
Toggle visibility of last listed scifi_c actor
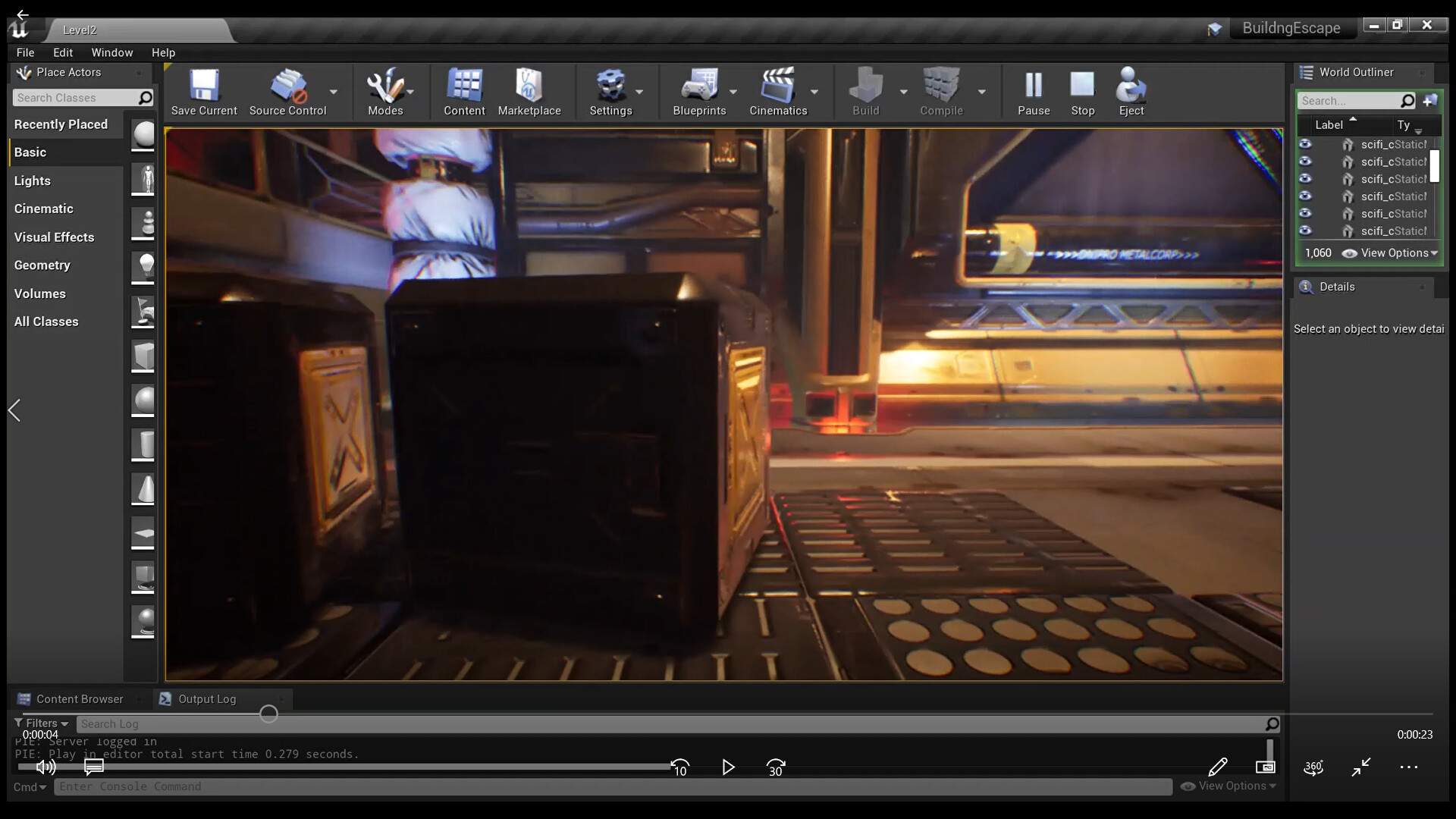tap(1305, 231)
